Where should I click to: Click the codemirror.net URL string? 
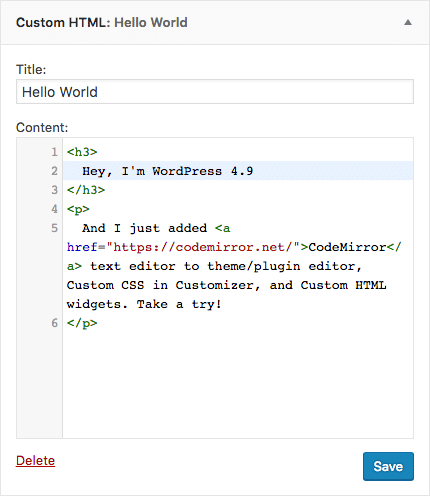click(x=203, y=247)
